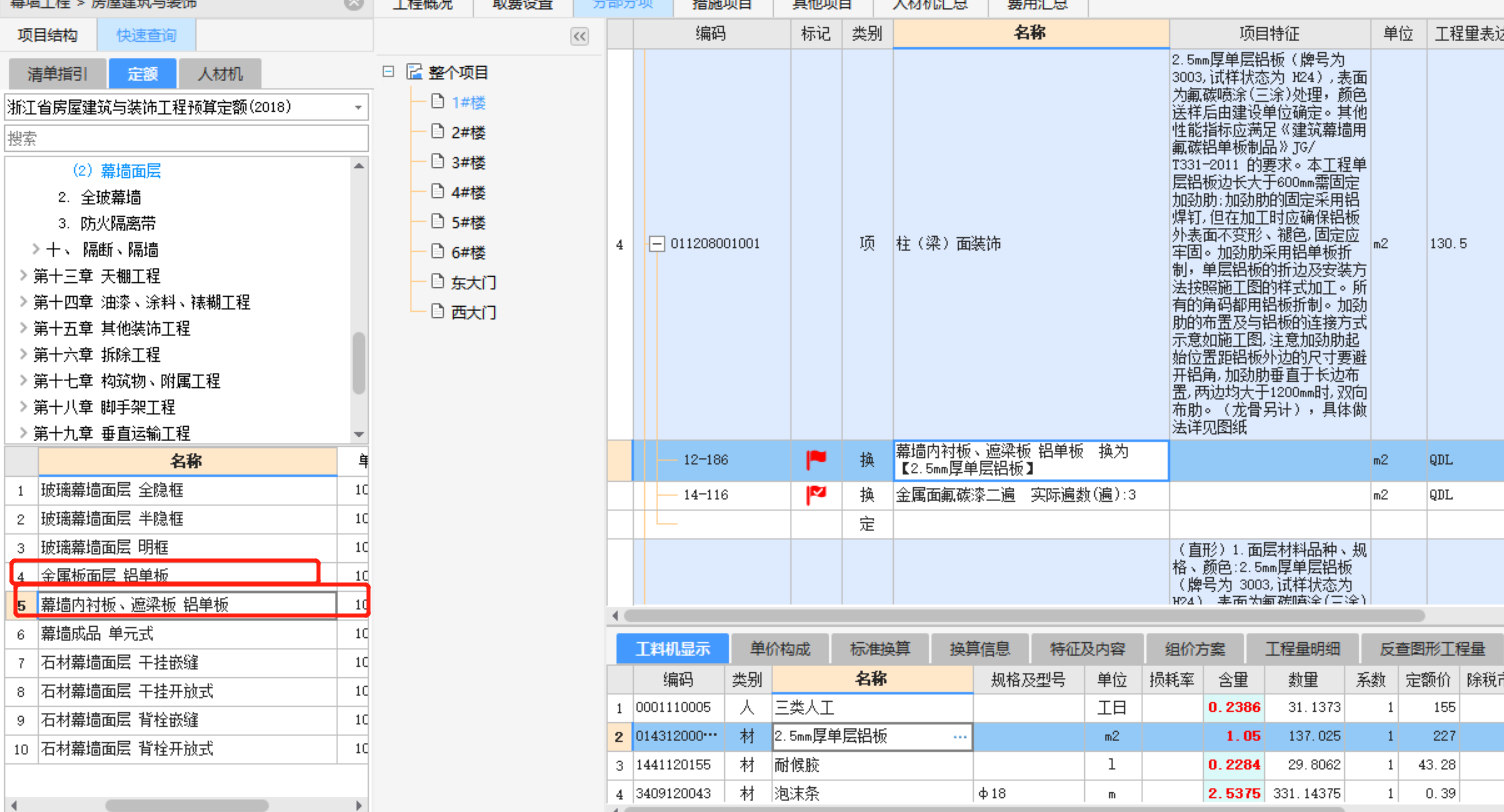The image size is (1504, 812).
Task: Expand 十、隔断、隔离 node
Action: tap(37, 249)
